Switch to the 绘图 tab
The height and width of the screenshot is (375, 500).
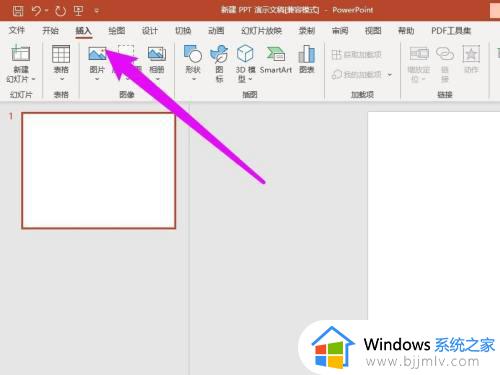[117, 31]
